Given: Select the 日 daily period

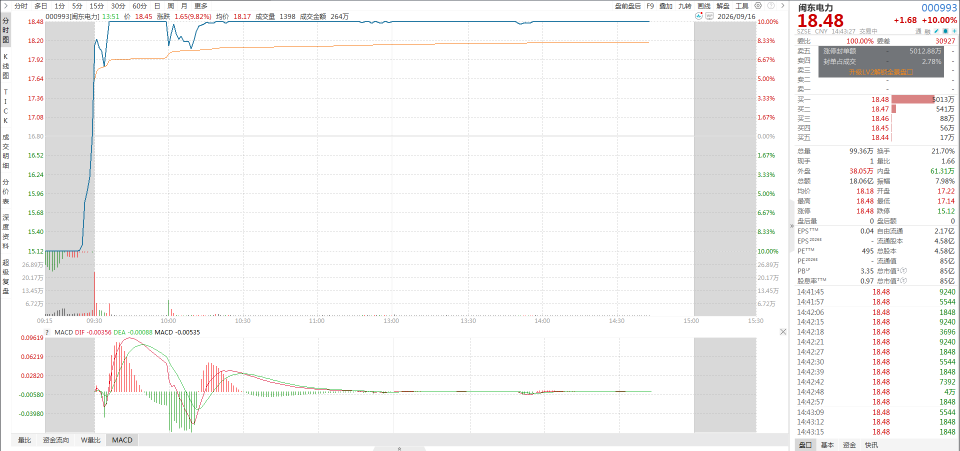Looking at the screenshot, I should [x=157, y=6].
